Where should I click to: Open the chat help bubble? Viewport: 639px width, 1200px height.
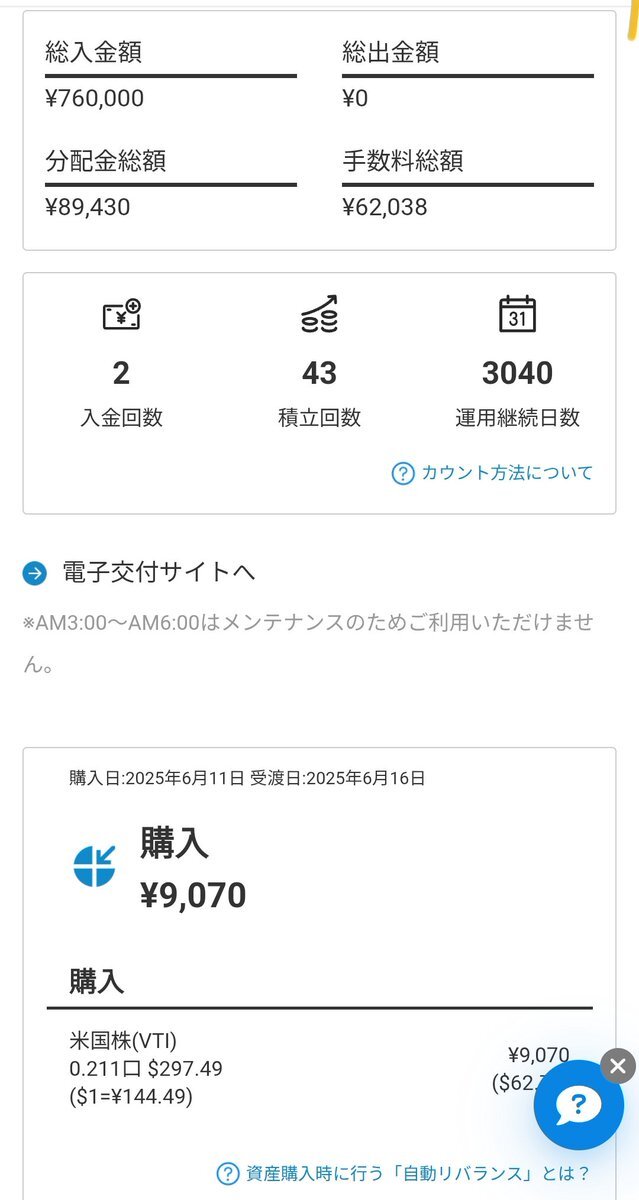(579, 1104)
